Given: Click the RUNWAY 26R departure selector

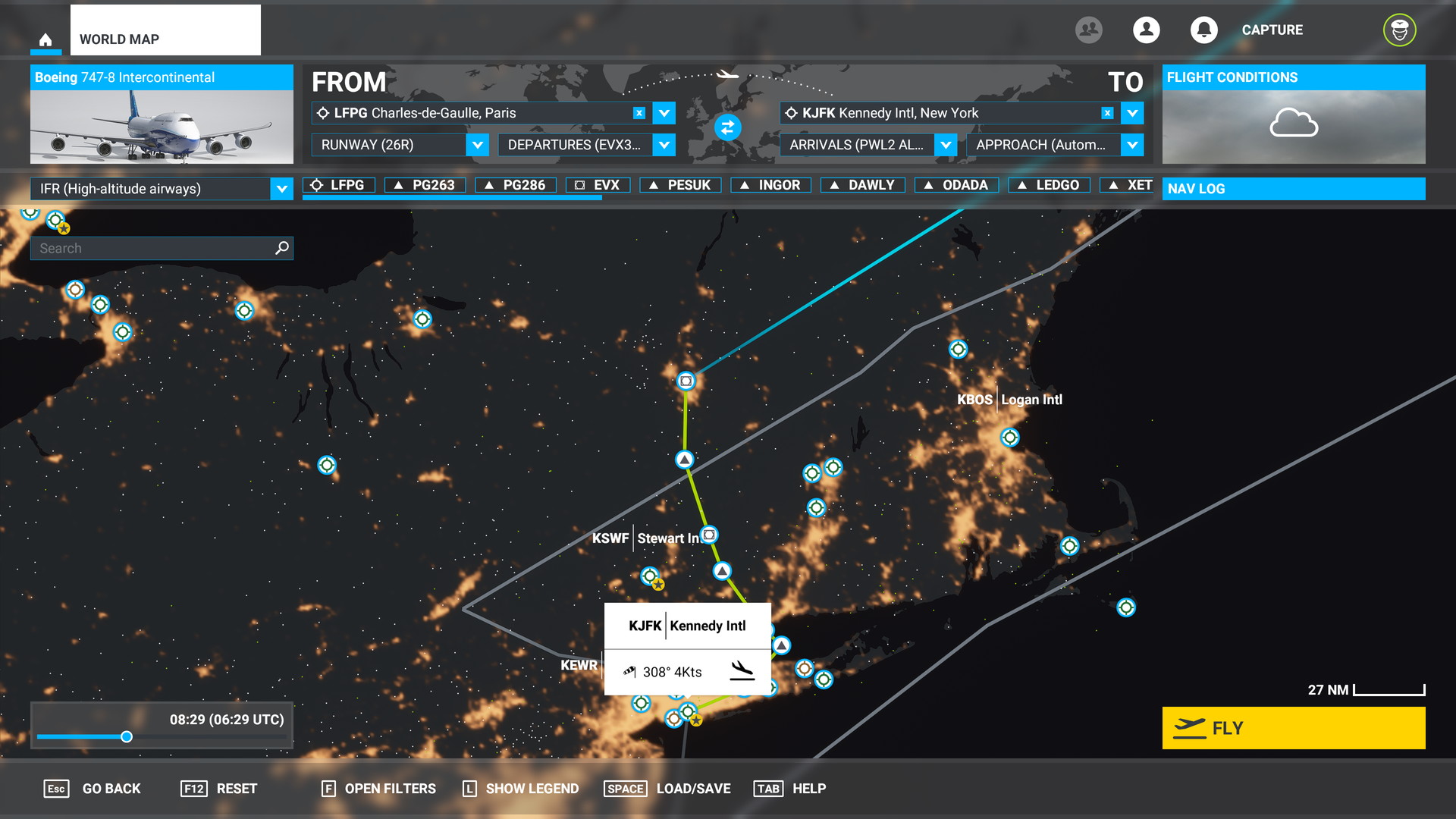Looking at the screenshot, I should 400,145.
